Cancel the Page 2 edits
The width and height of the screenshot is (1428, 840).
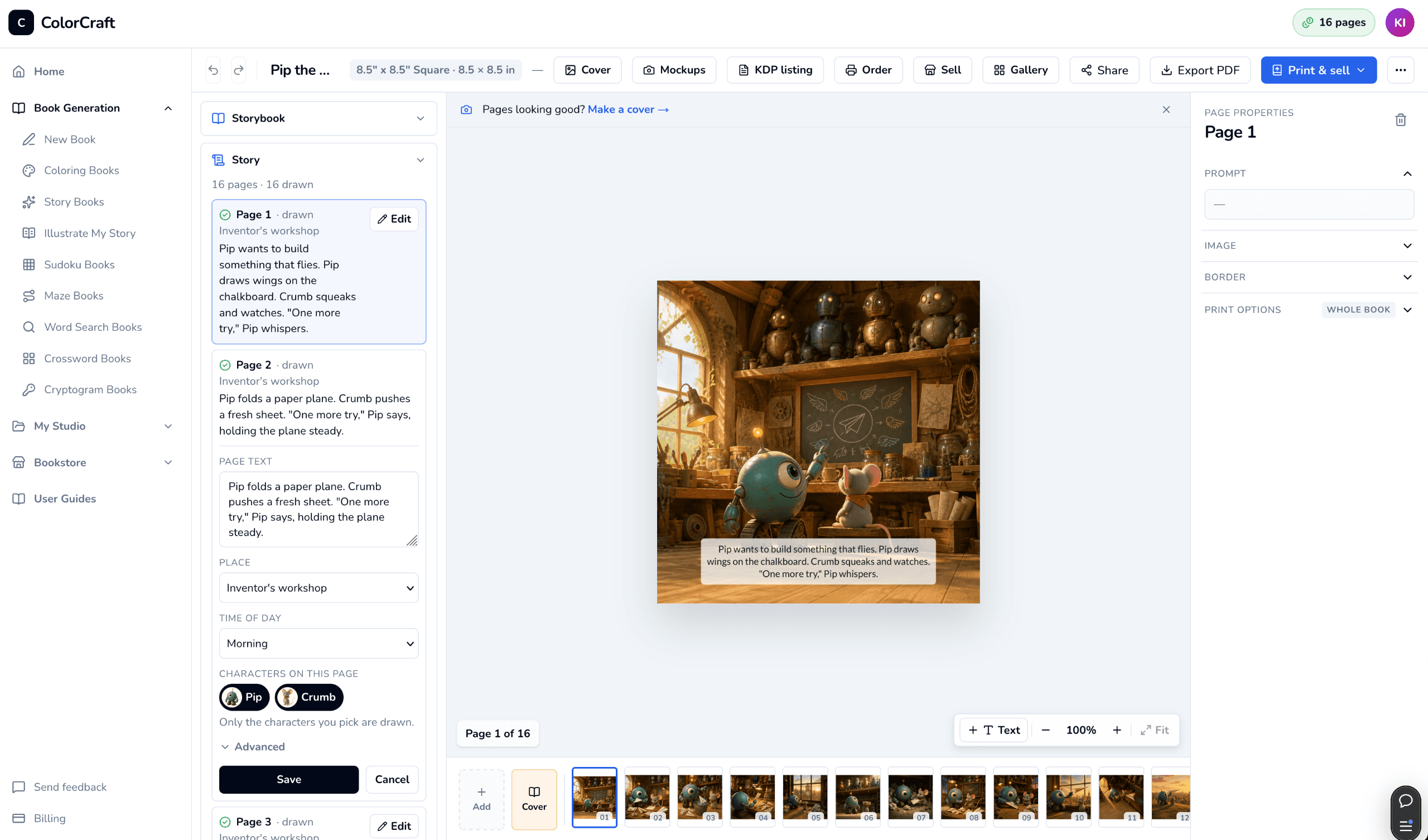pyautogui.click(x=392, y=779)
